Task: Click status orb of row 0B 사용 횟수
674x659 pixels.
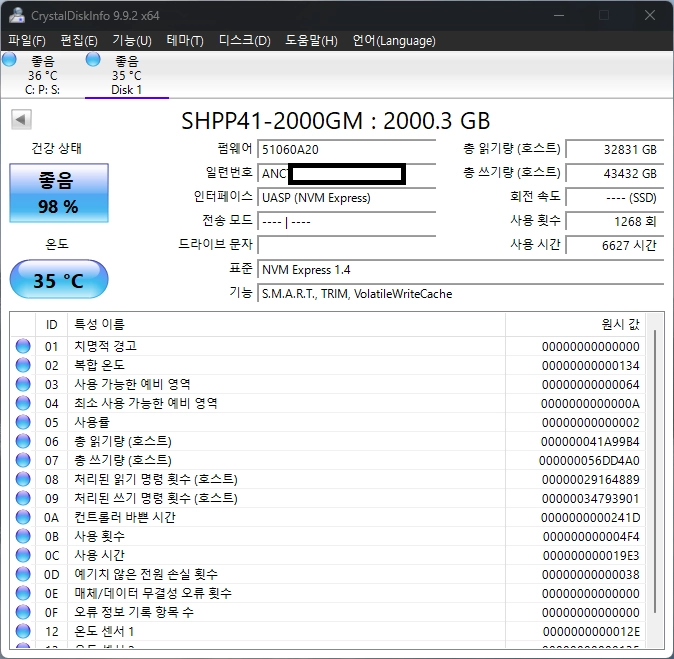Action: point(23,536)
